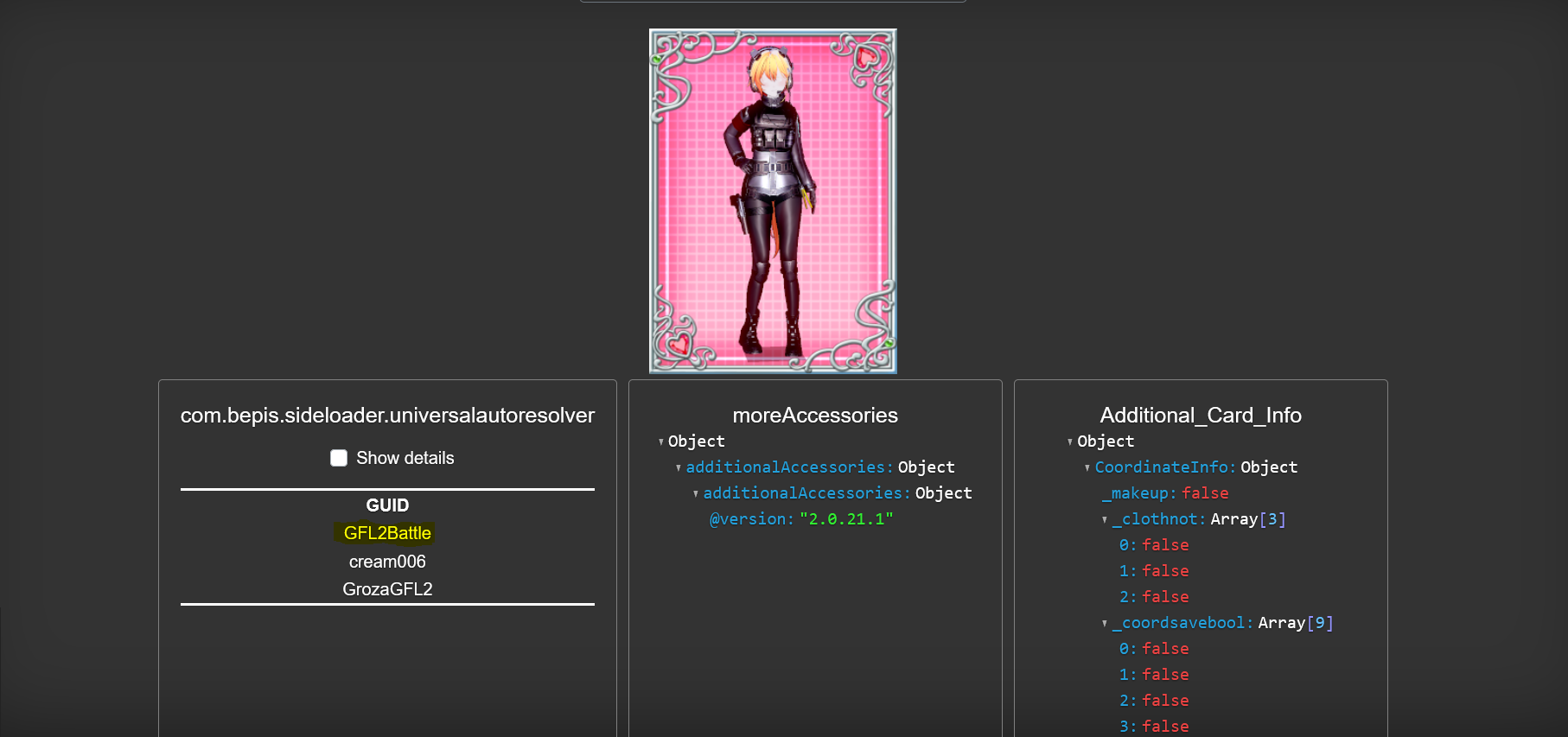This screenshot has height=737, width=1568.
Task: Click the _makeup false value
Action: 1205,493
